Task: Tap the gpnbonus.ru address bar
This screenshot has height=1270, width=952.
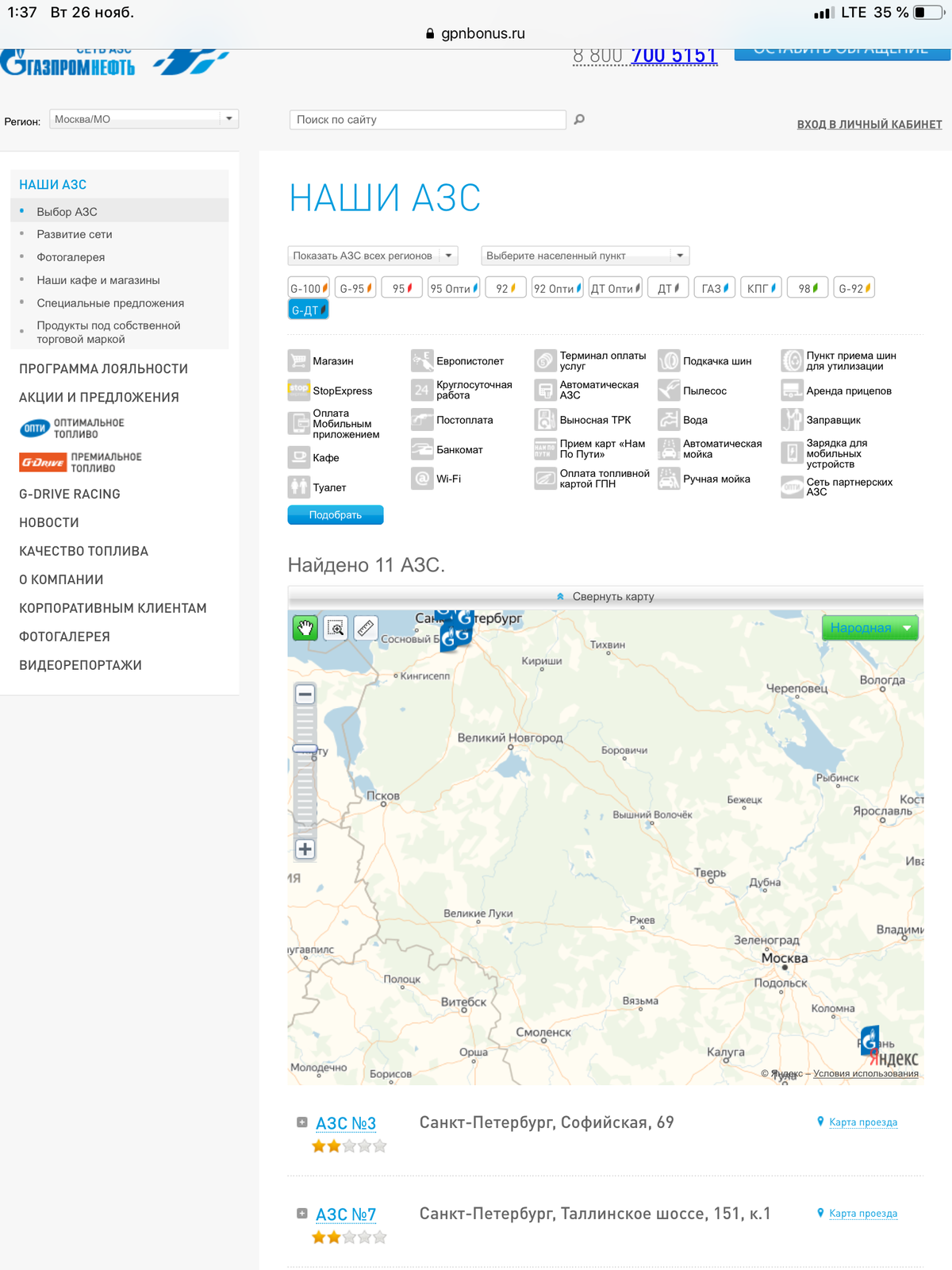Action: tap(476, 33)
